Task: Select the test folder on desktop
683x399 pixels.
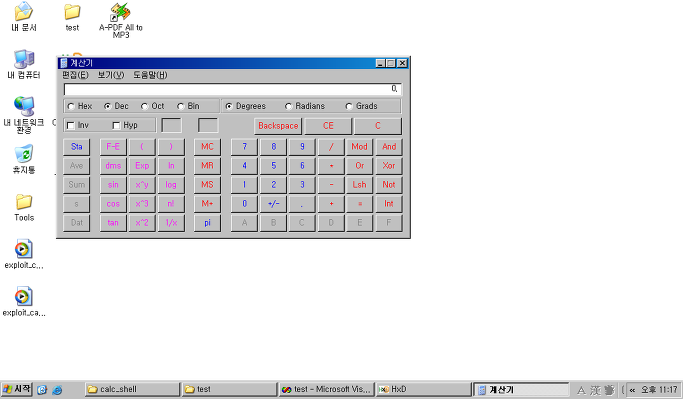Action: pyautogui.click(x=72, y=17)
